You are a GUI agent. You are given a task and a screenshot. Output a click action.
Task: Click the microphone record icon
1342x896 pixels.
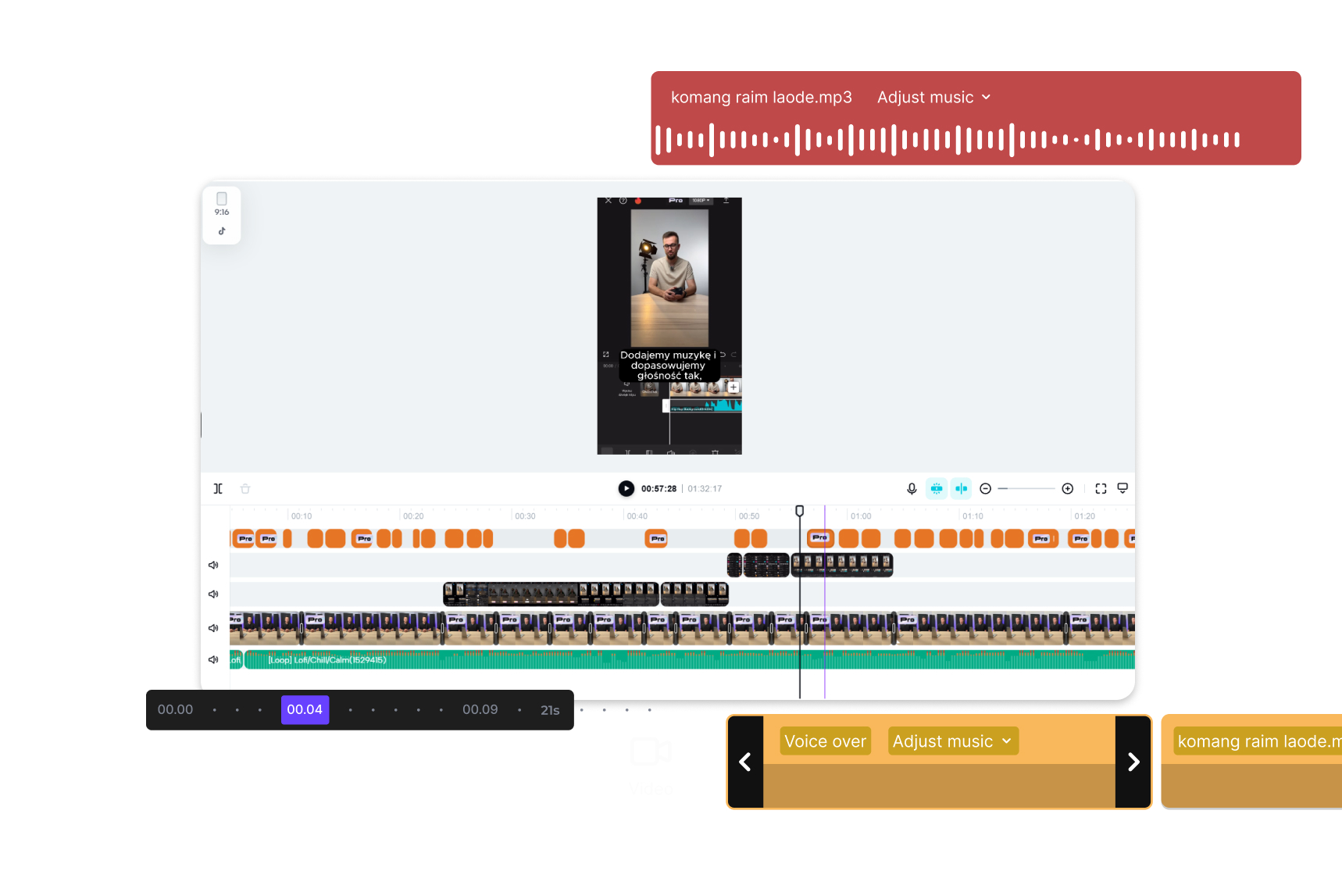912,489
